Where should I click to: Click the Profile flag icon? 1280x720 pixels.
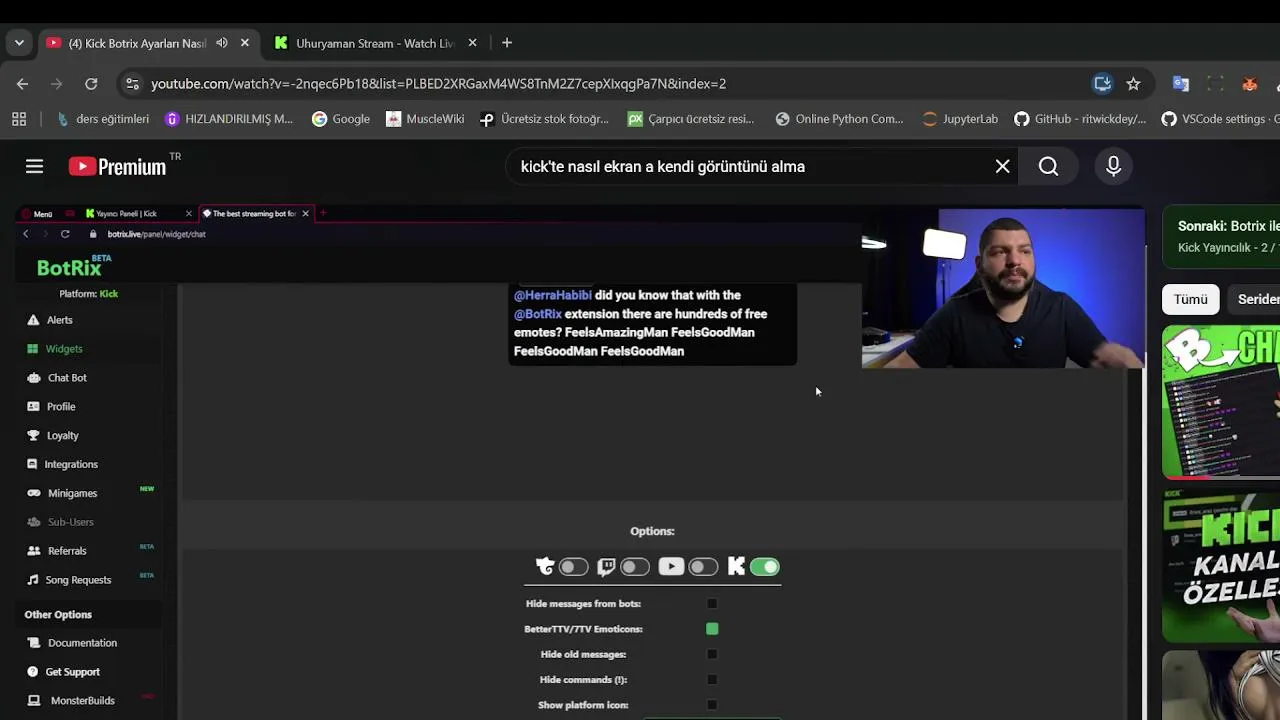coord(34,407)
